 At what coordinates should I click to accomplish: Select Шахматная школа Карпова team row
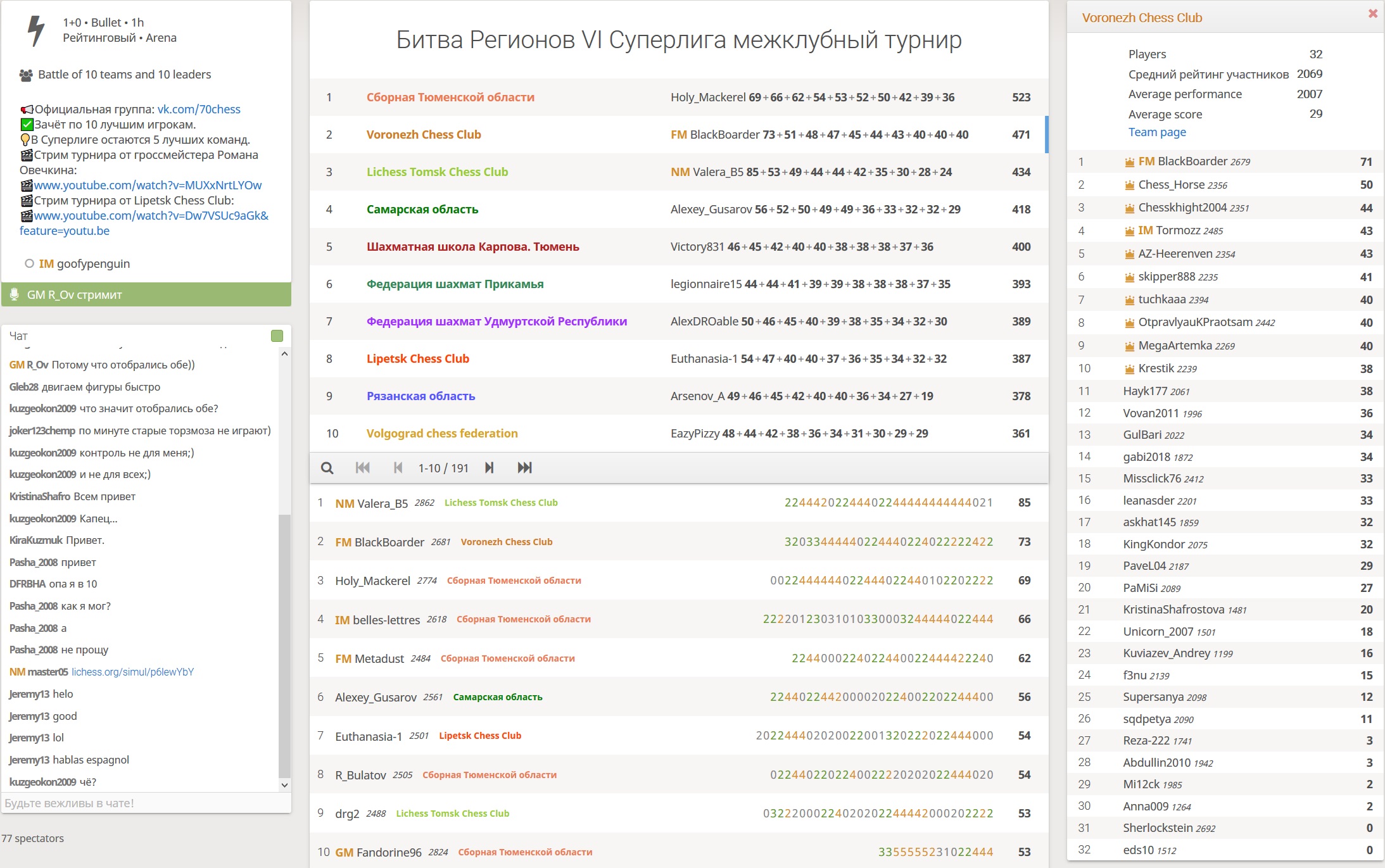pos(679,247)
